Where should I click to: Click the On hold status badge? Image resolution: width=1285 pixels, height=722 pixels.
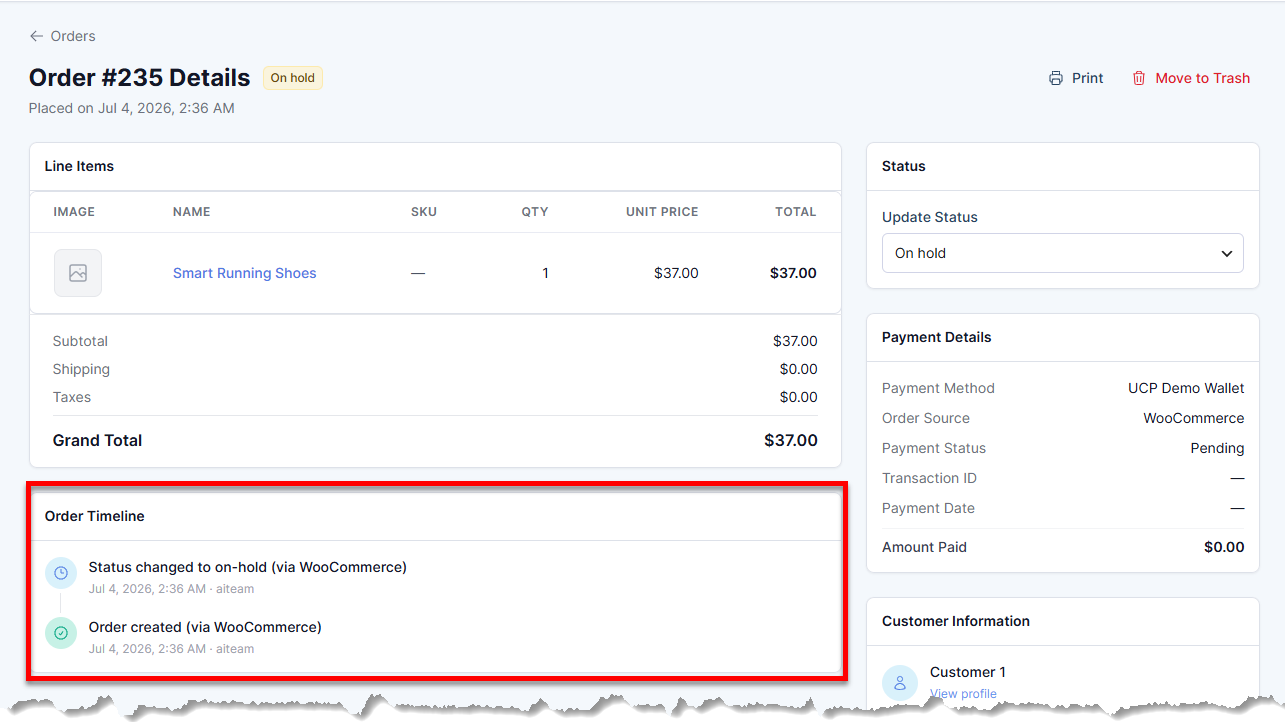tap(293, 78)
